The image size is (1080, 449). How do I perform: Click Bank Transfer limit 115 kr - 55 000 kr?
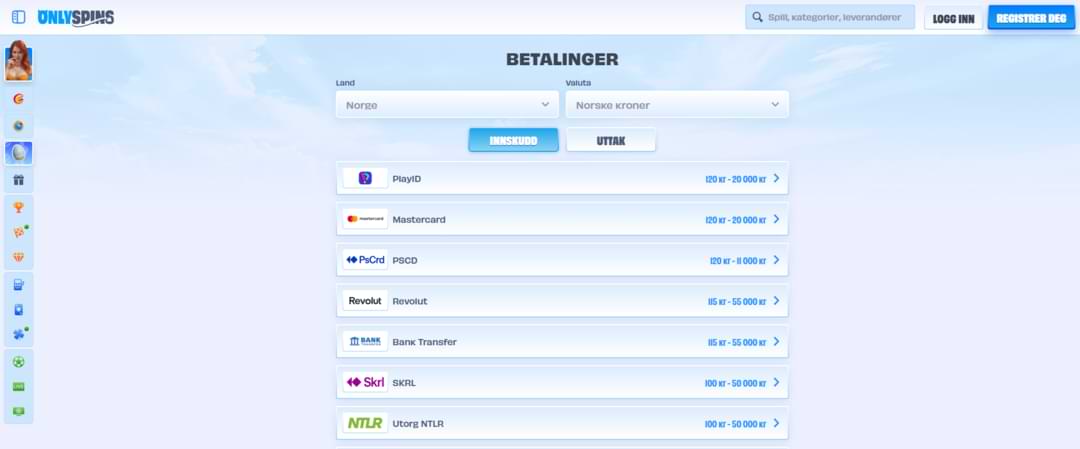pos(737,342)
